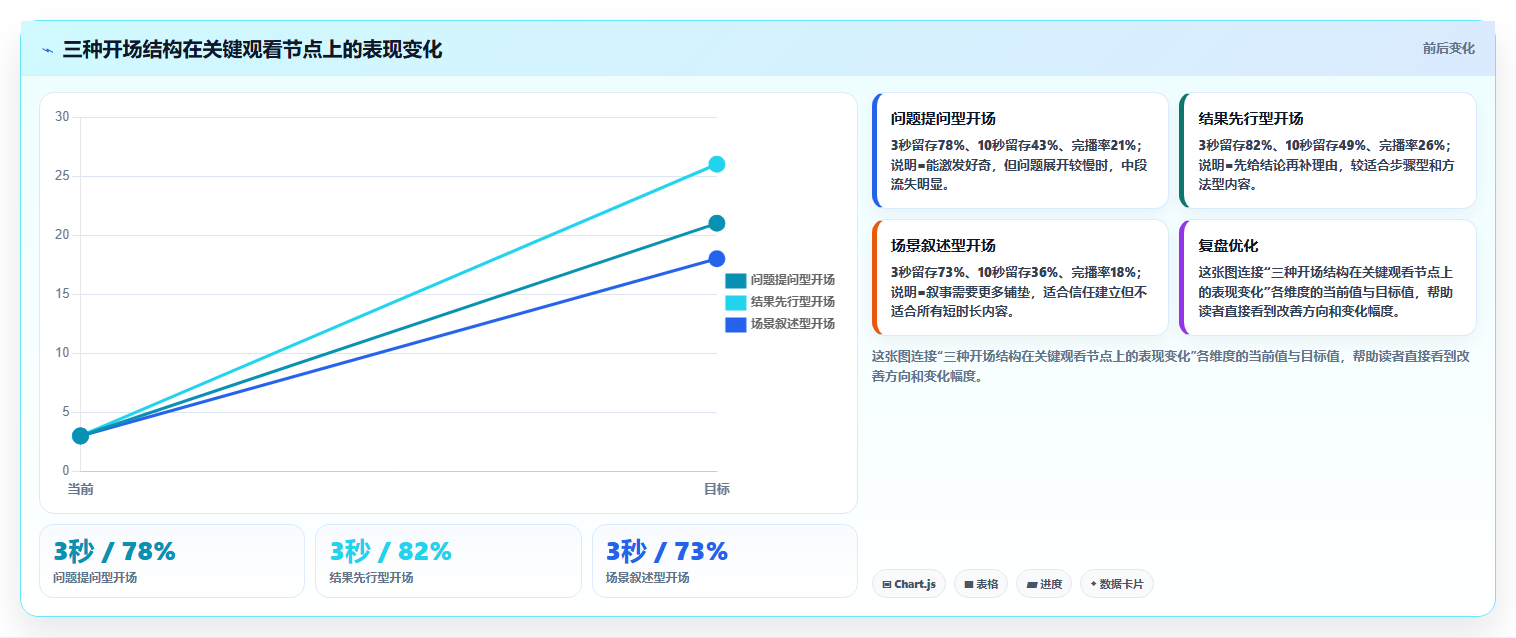Select the 3秒 / 82% stat card
Viewport: 1516px width, 638px height.
448,561
